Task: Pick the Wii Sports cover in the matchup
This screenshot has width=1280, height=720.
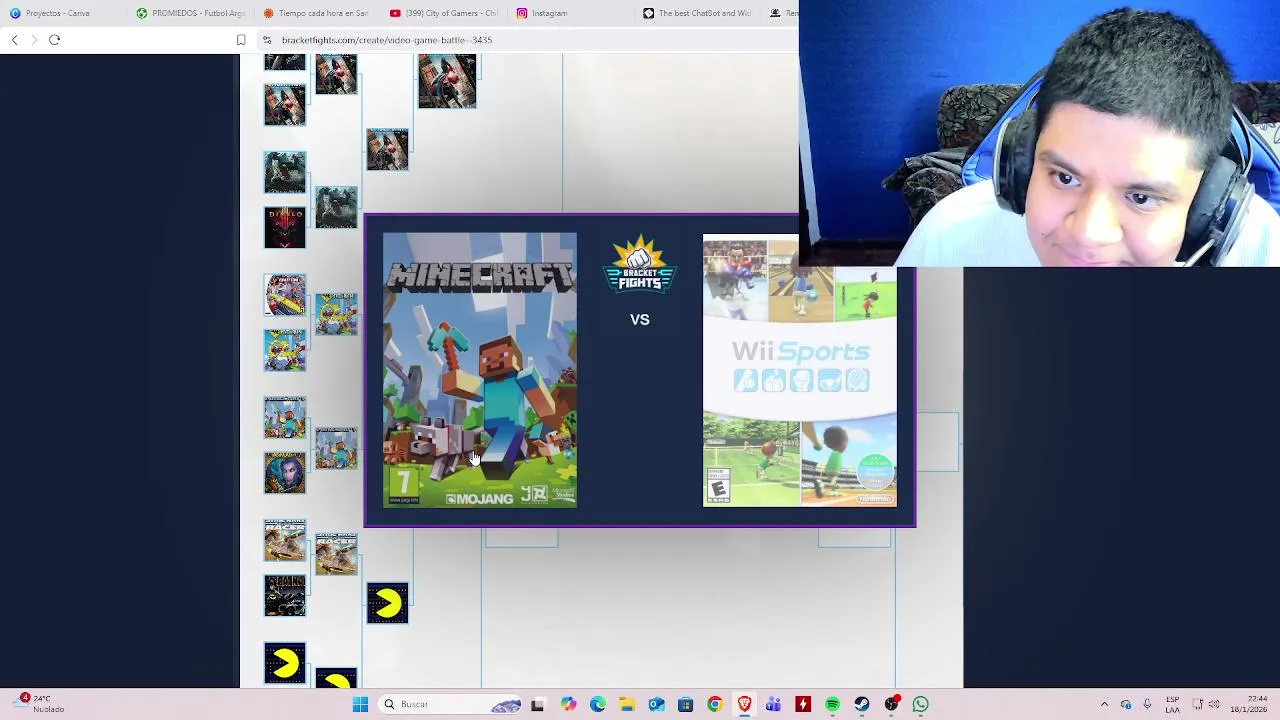Action: click(799, 370)
